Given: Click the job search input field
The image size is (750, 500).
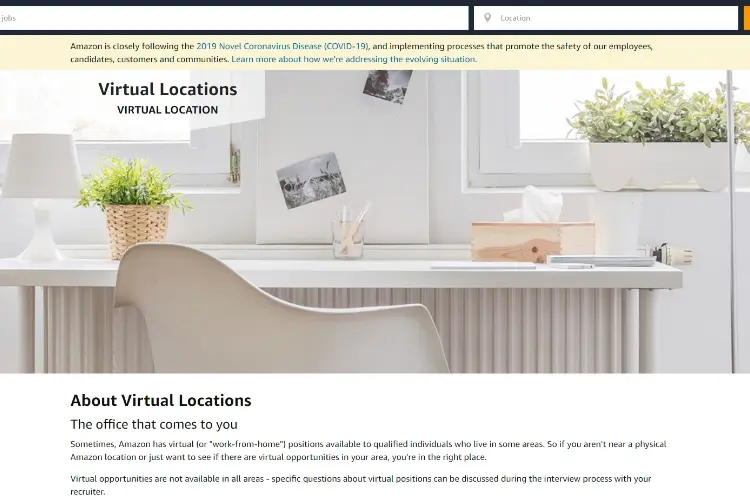Looking at the screenshot, I should (234, 18).
